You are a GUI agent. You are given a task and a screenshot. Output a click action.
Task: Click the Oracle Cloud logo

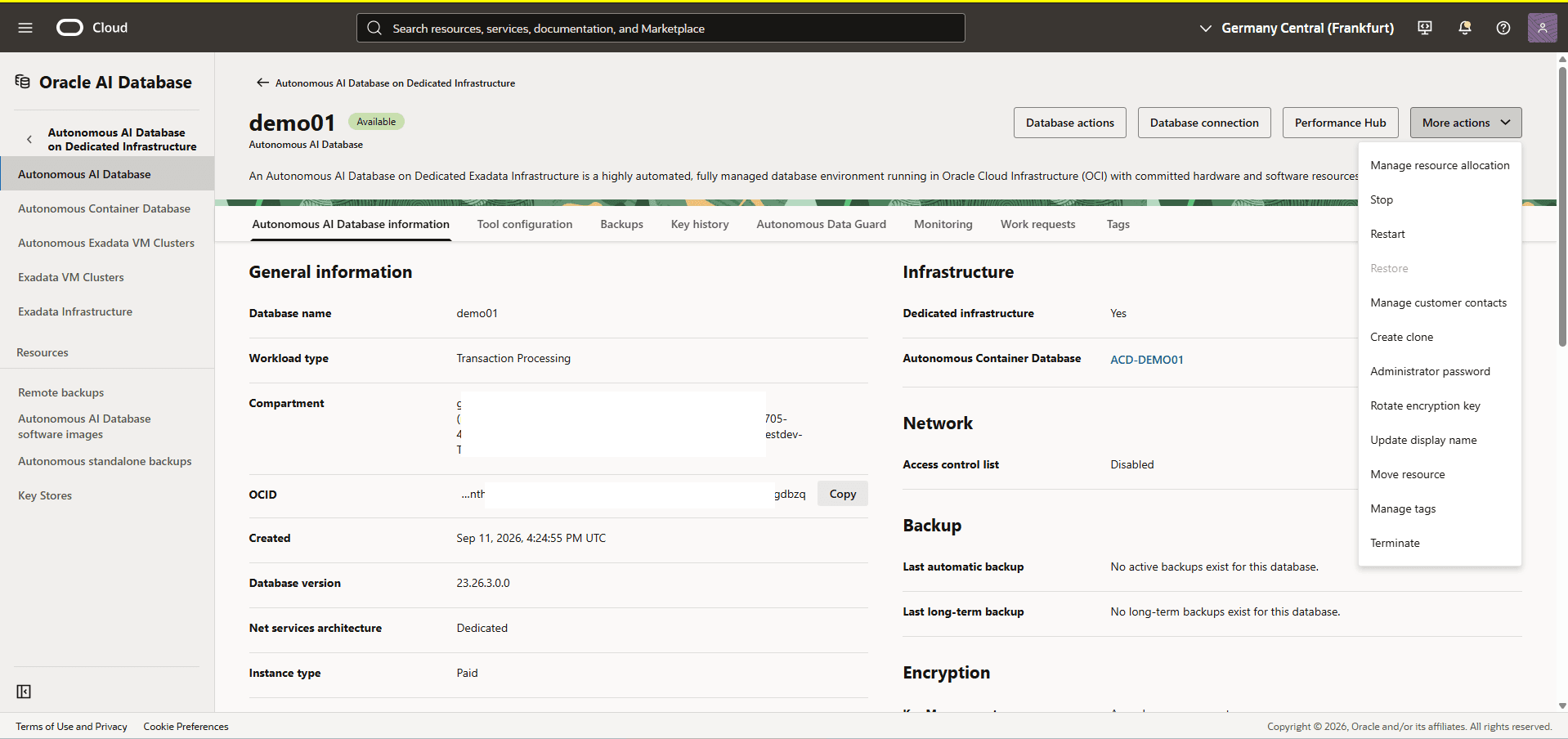[x=92, y=28]
